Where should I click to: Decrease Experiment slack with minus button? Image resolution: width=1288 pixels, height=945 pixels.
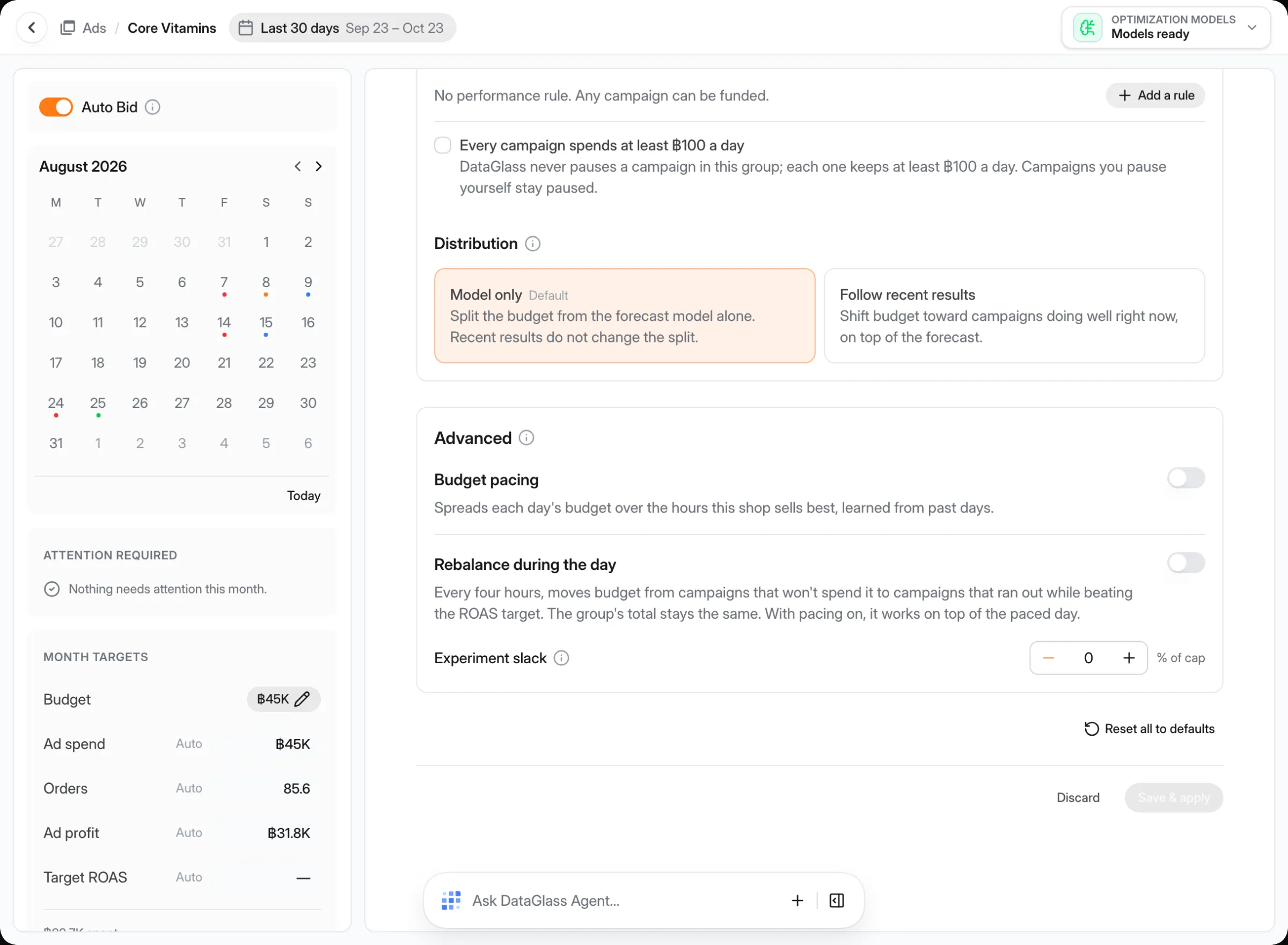[1048, 658]
